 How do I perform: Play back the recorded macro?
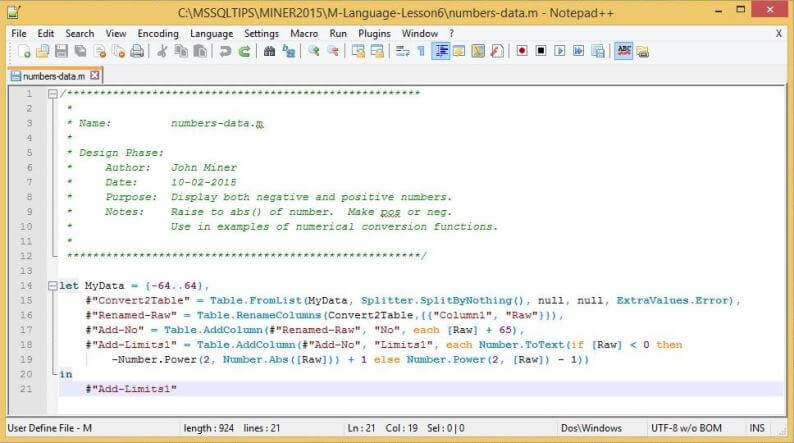point(560,51)
